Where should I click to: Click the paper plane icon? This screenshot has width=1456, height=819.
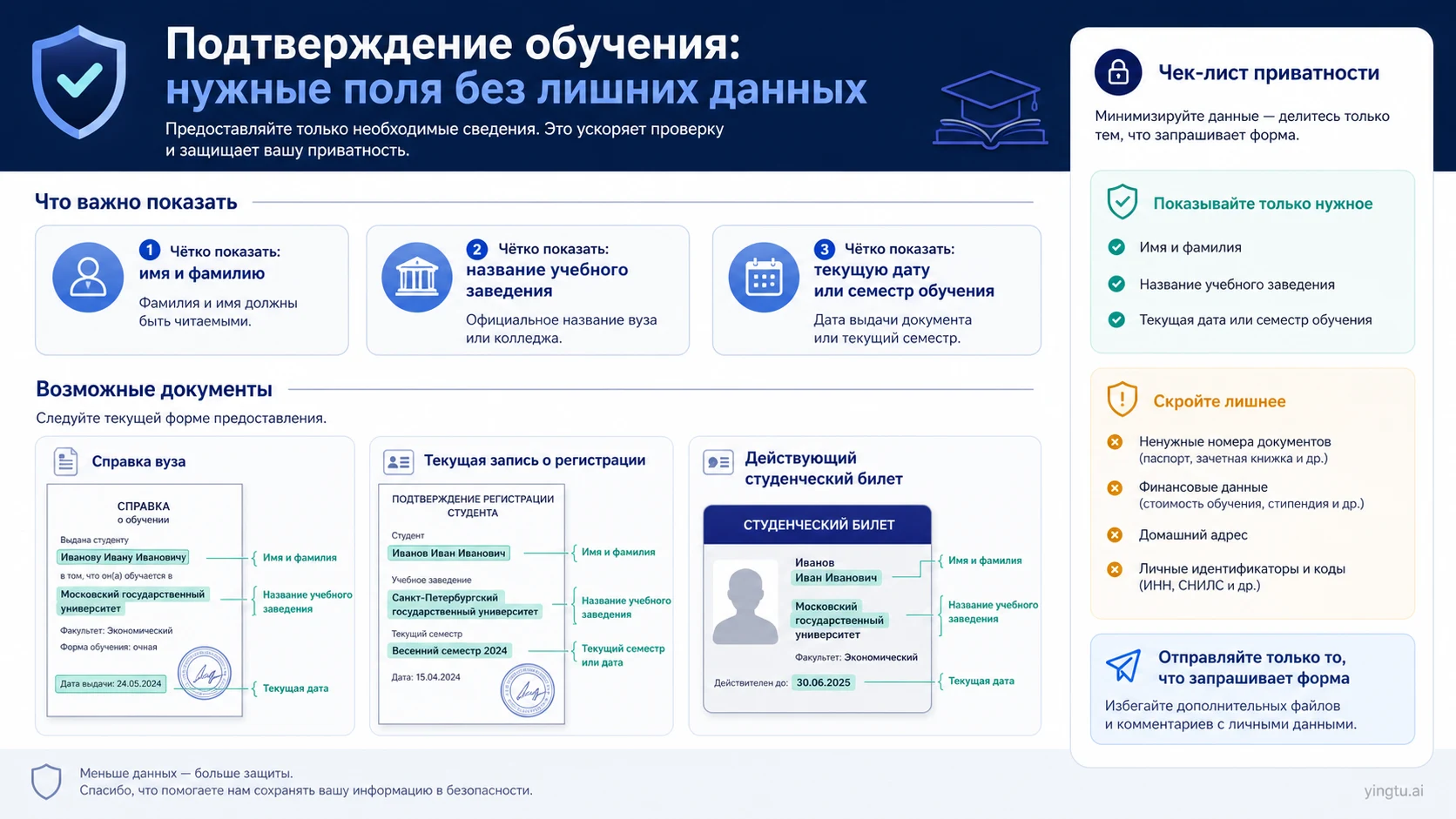coord(1123,666)
